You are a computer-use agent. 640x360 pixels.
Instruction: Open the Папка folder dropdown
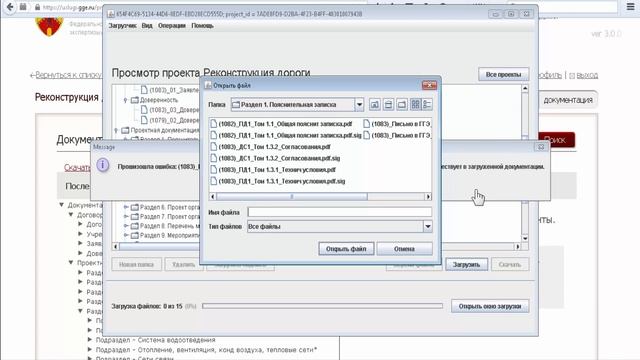click(x=359, y=105)
